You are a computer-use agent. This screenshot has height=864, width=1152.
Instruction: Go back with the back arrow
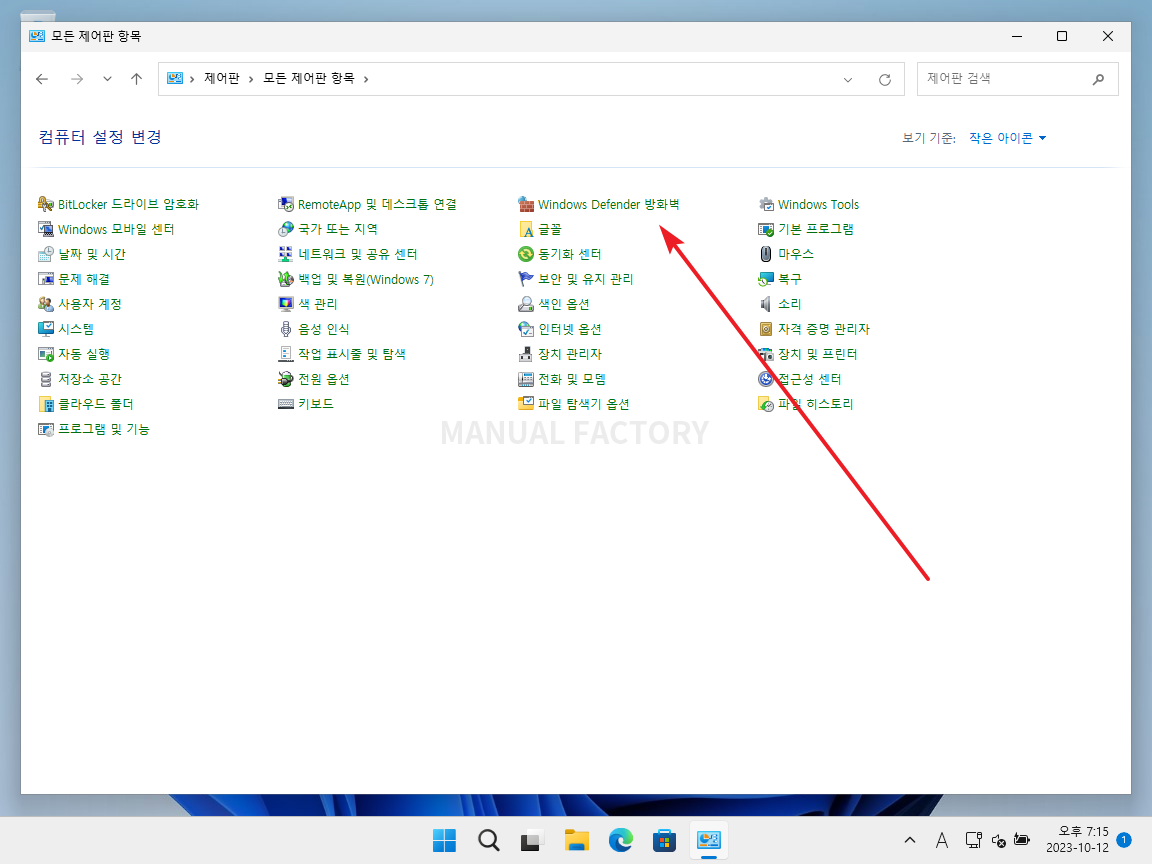click(x=42, y=79)
